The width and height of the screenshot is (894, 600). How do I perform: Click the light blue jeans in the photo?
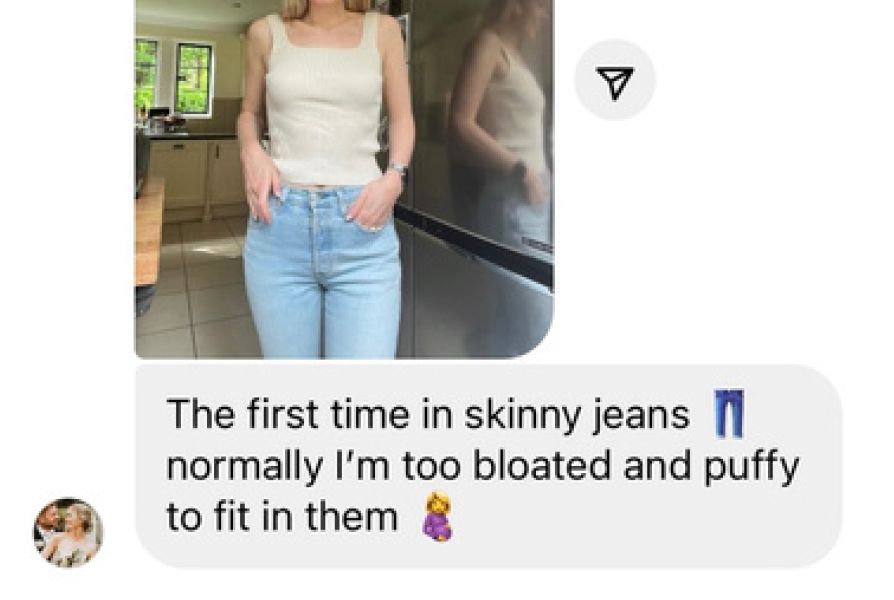322,274
